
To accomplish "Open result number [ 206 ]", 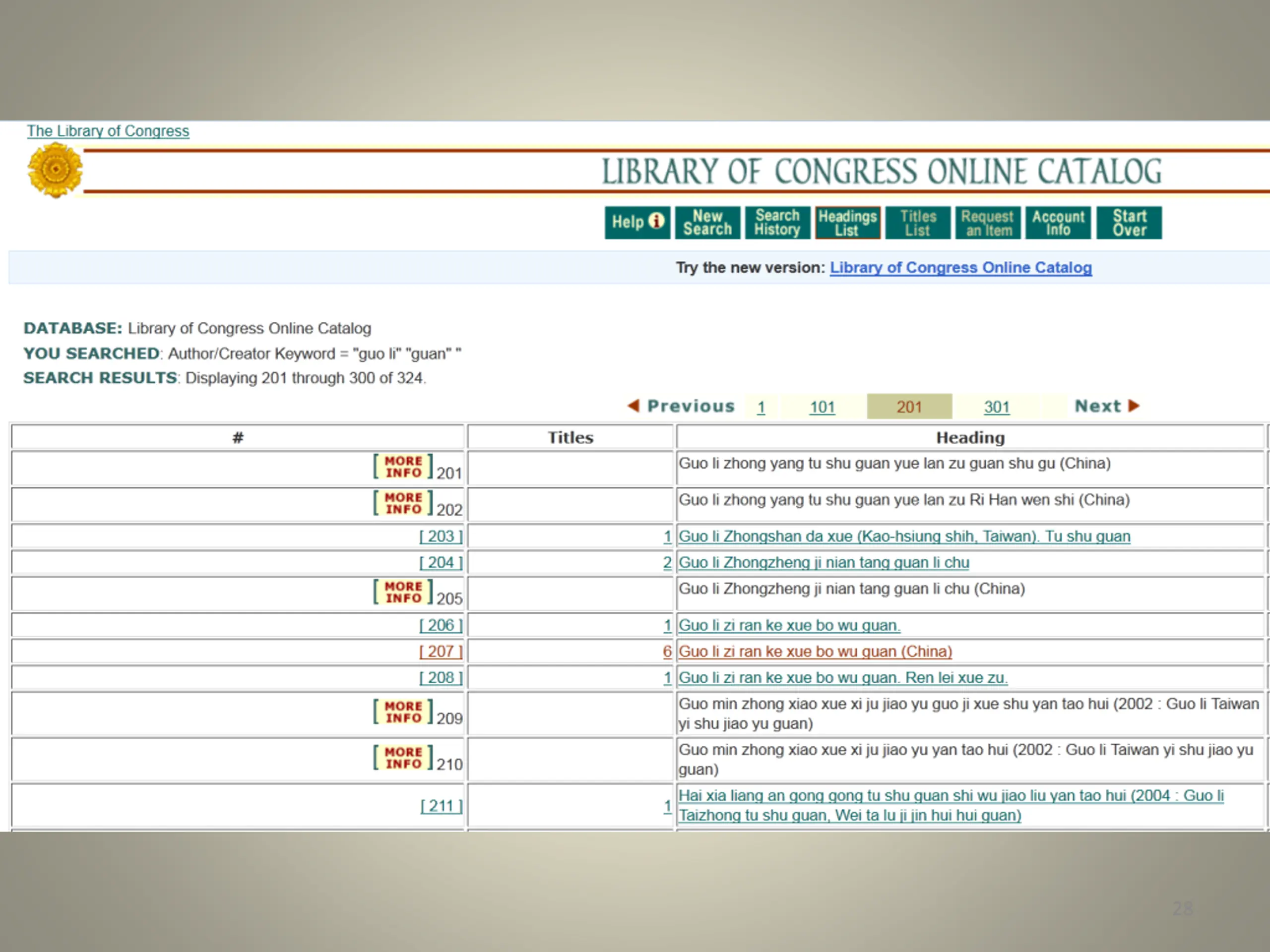I will (441, 625).
